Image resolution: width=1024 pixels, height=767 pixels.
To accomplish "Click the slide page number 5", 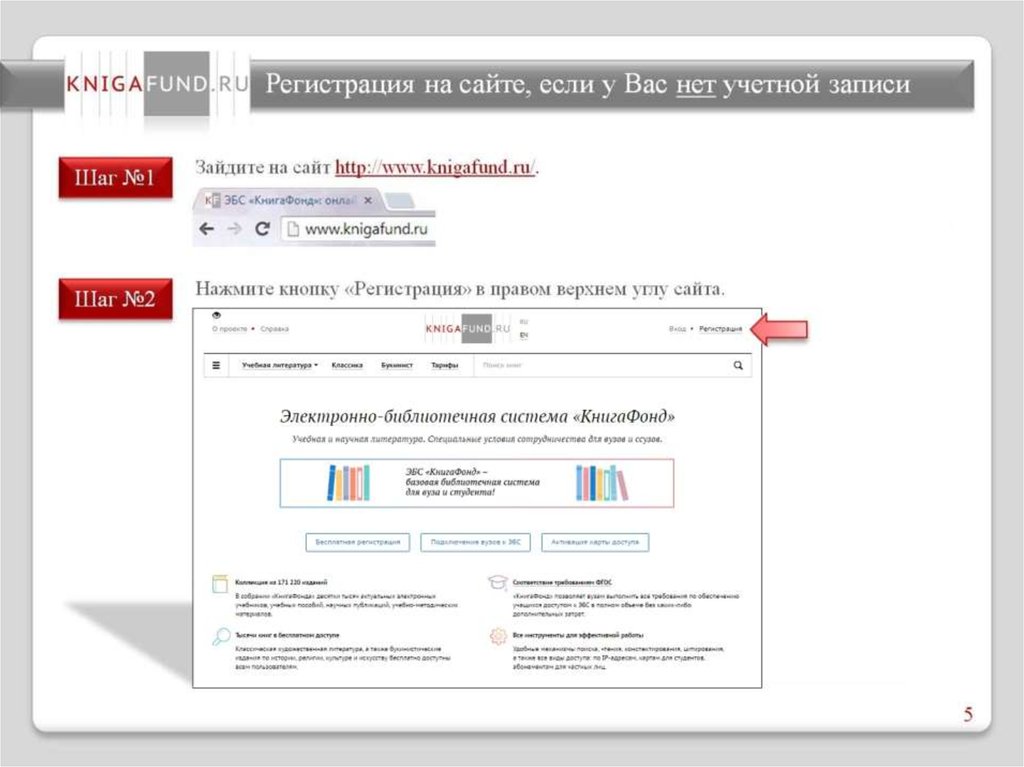I will point(968,714).
